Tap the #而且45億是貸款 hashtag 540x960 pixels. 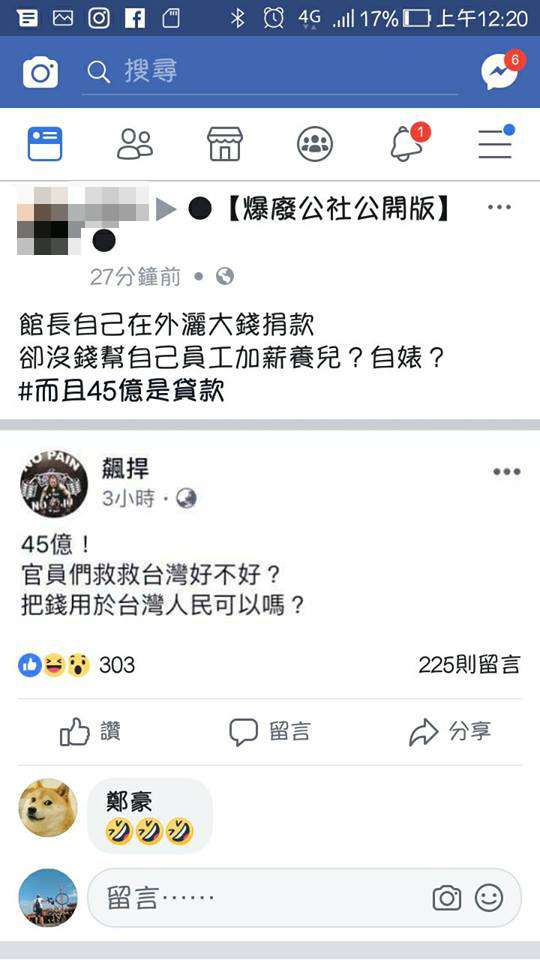121,392
